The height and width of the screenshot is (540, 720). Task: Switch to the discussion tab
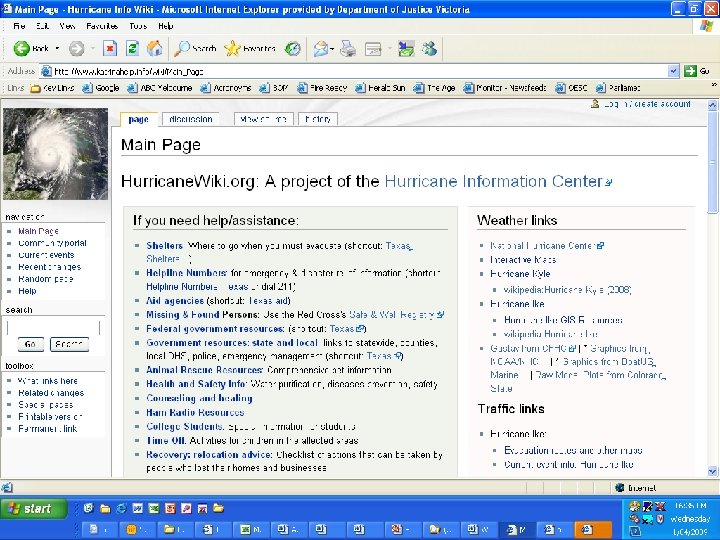click(x=190, y=119)
